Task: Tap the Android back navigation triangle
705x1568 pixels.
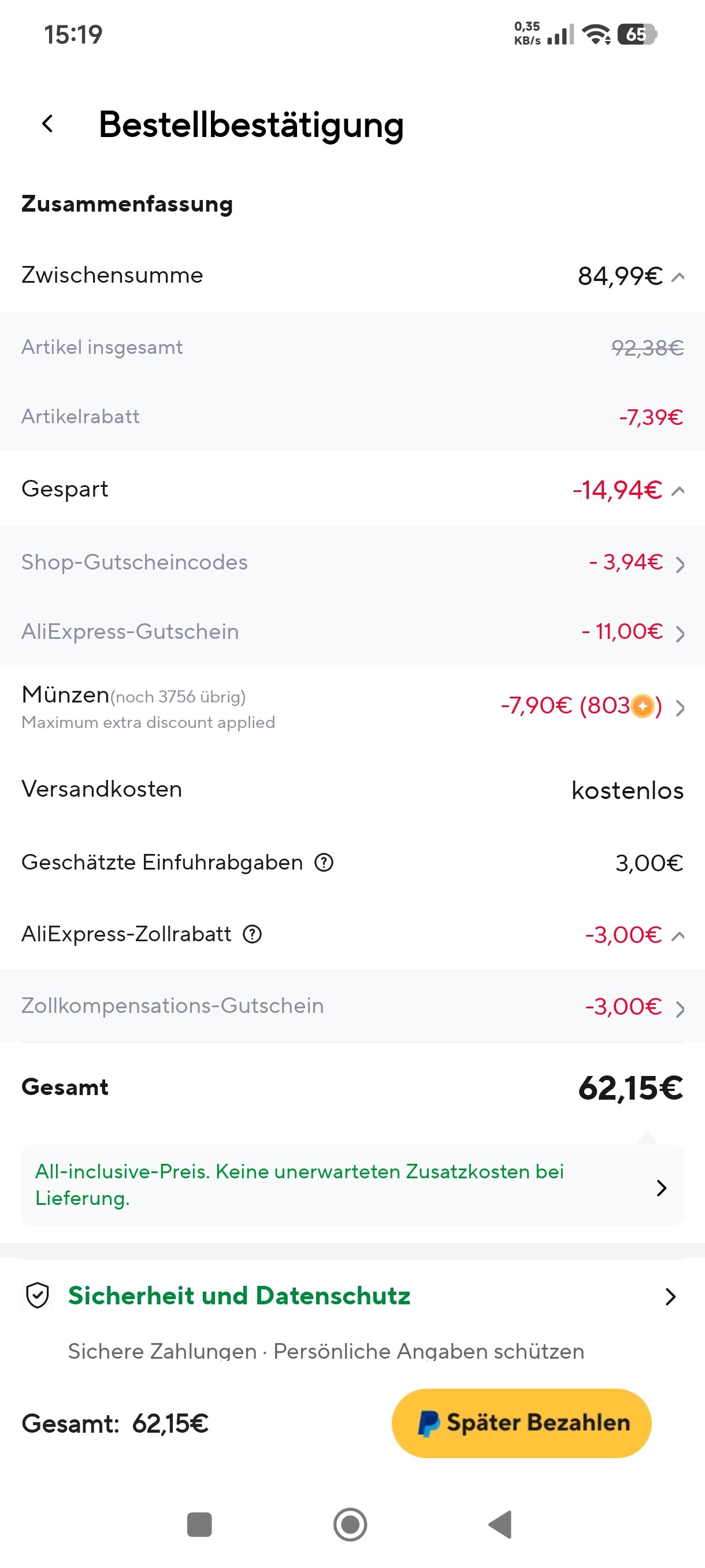Action: (x=500, y=1524)
